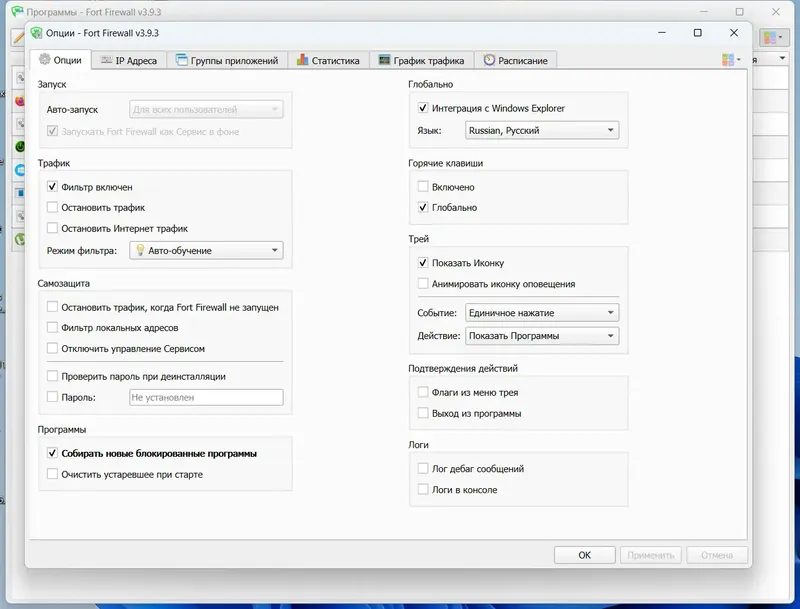The height and width of the screenshot is (609, 800).
Task: Tick the Пароль checkbox
Action: coord(52,397)
